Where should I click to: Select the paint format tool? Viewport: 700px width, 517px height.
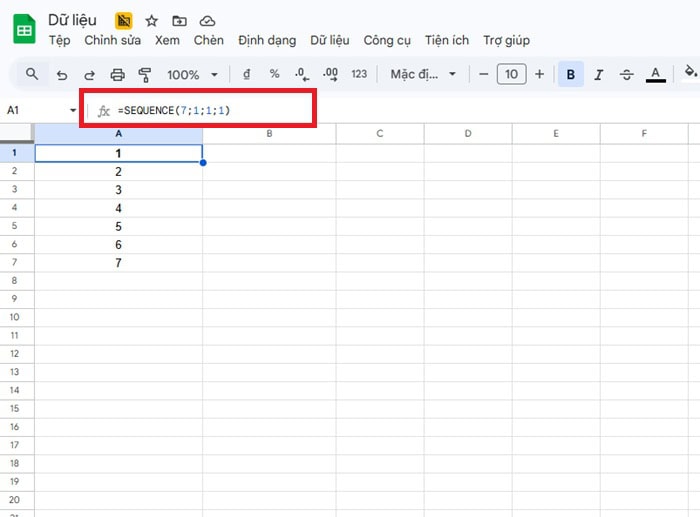click(x=144, y=74)
